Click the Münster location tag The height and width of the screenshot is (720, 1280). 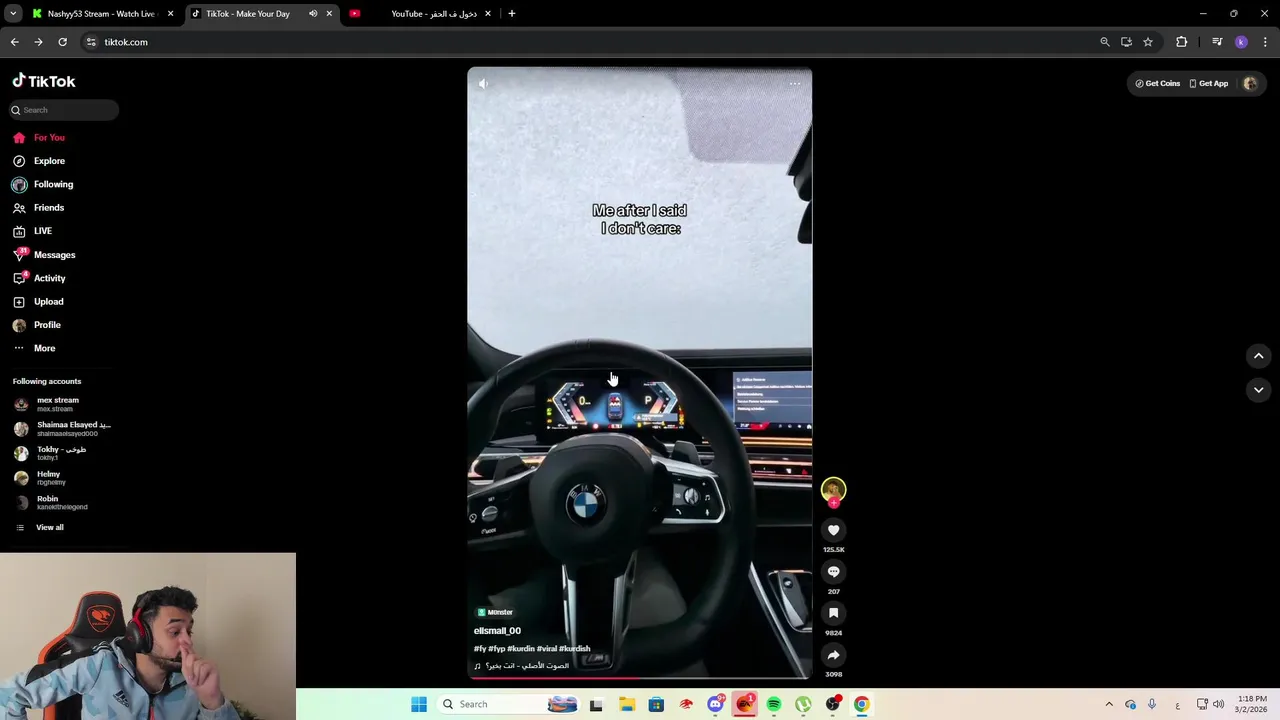coord(495,612)
